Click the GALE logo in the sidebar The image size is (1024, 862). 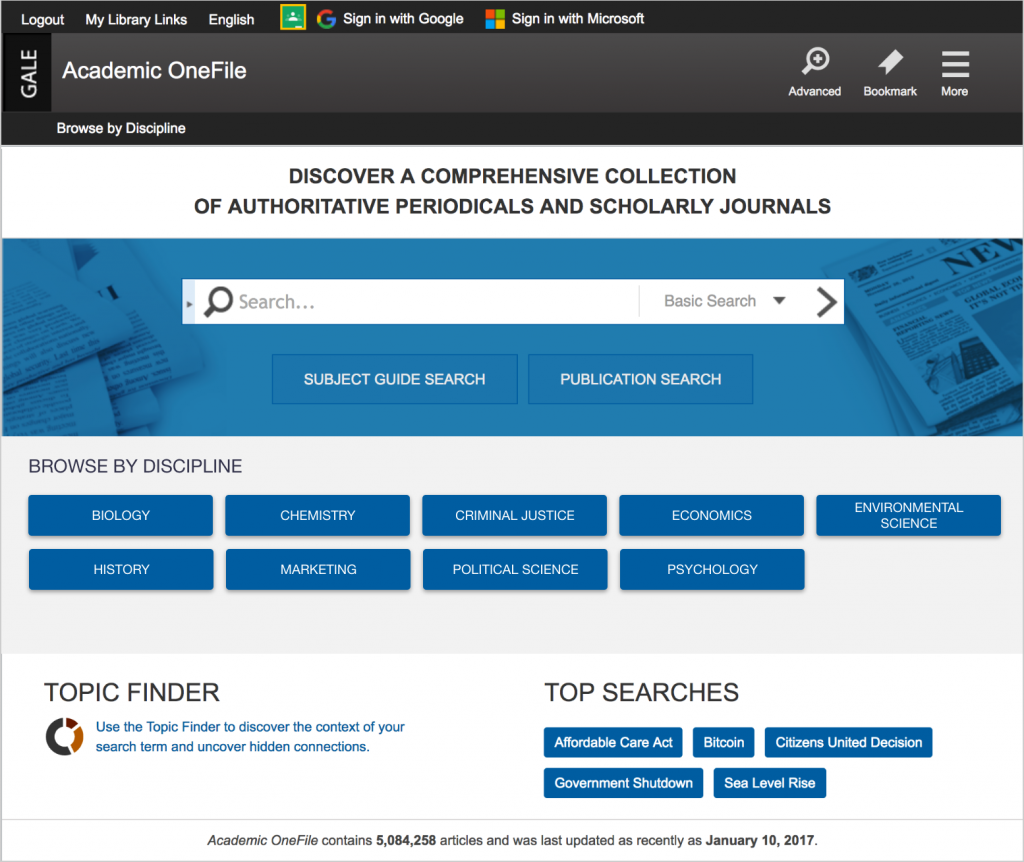[26, 71]
